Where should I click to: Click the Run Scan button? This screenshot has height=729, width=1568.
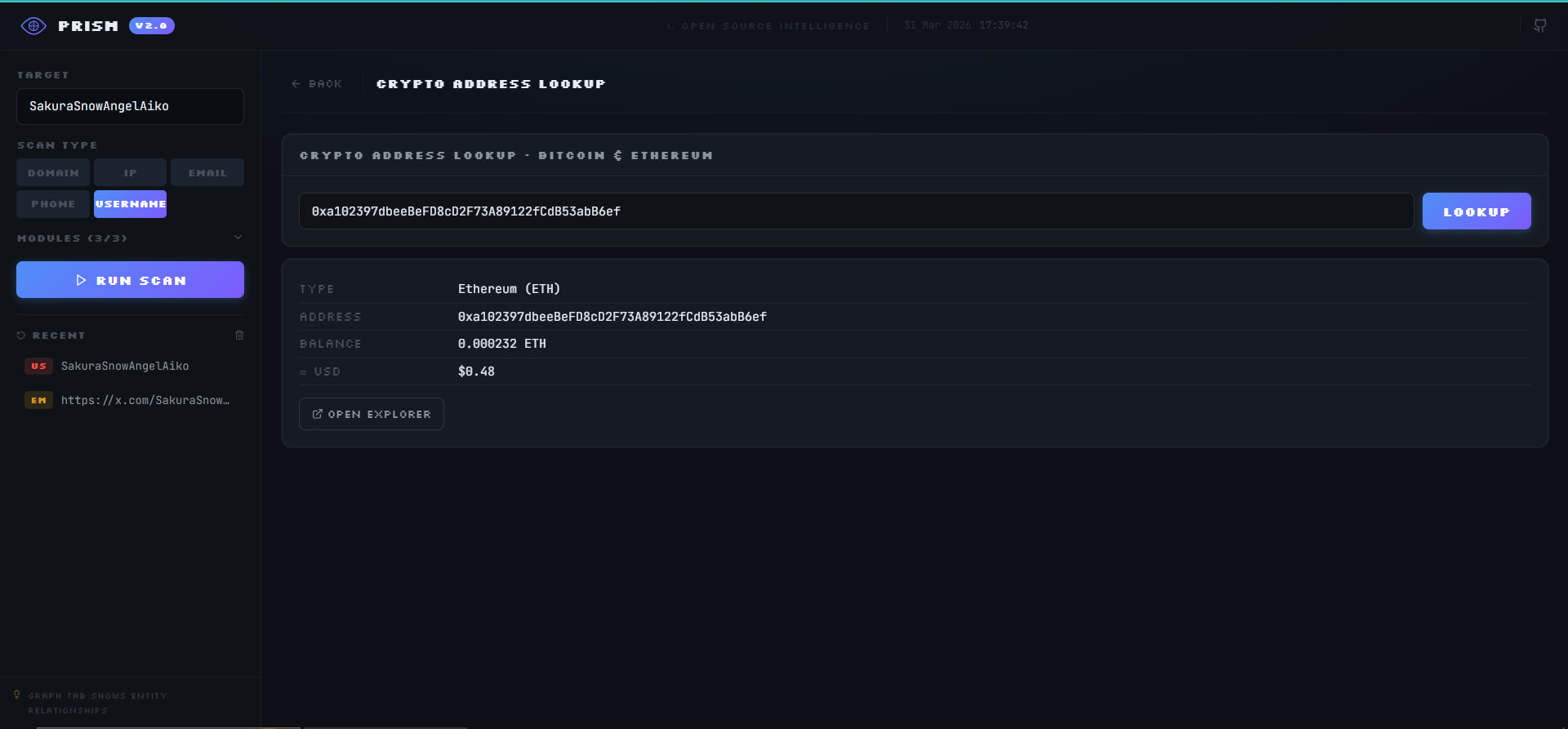click(130, 280)
